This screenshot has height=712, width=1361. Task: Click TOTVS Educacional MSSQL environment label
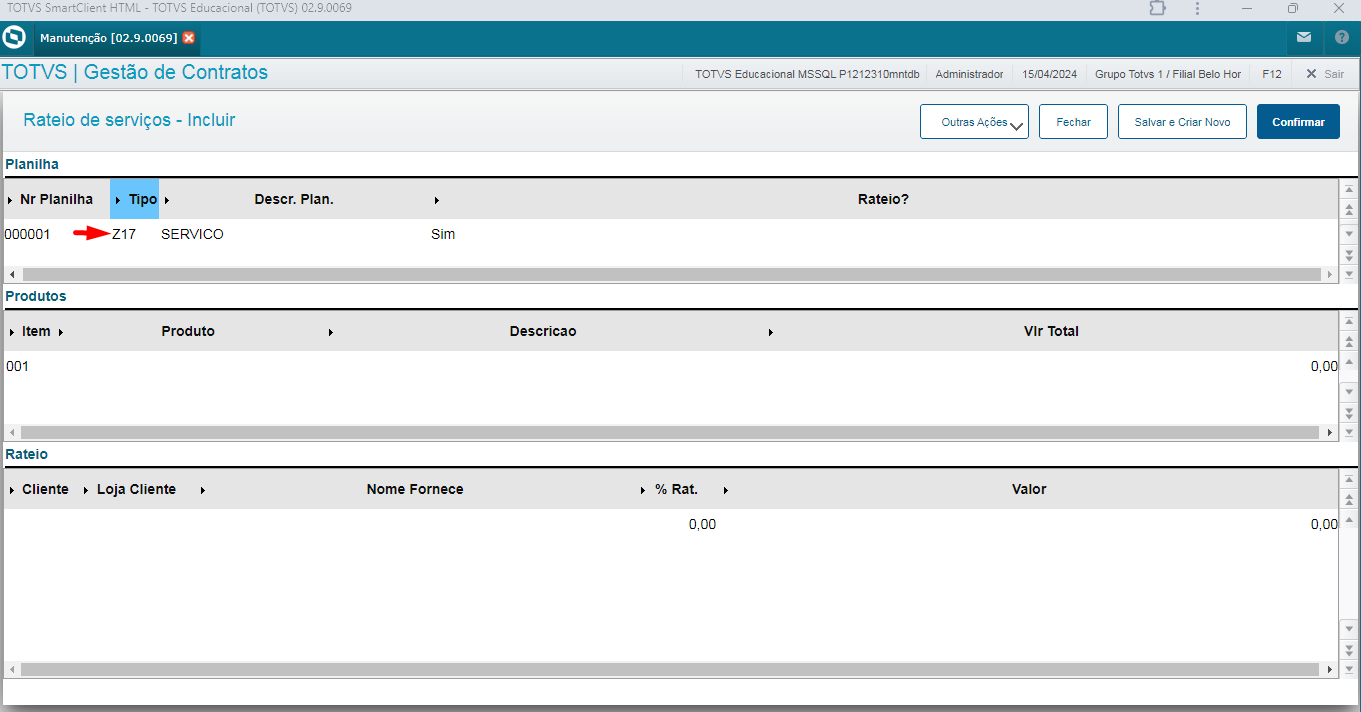click(807, 74)
